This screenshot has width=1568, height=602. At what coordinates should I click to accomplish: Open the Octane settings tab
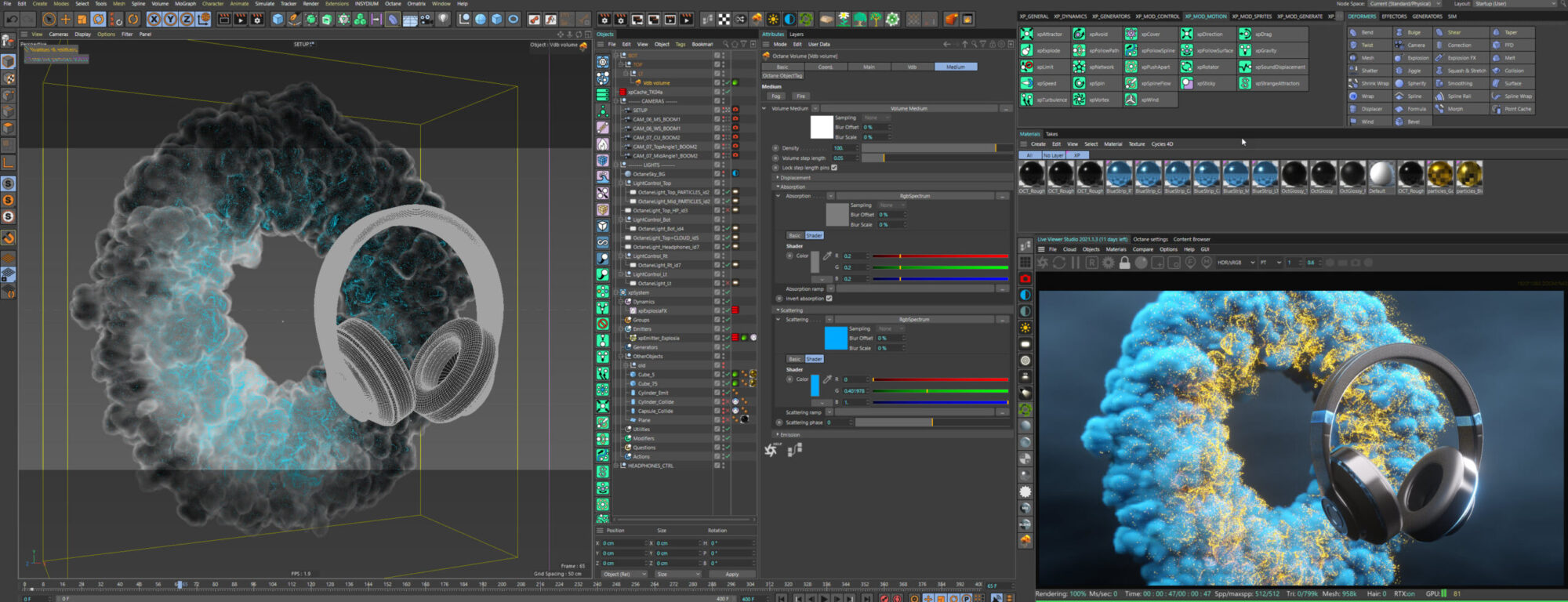click(1150, 239)
